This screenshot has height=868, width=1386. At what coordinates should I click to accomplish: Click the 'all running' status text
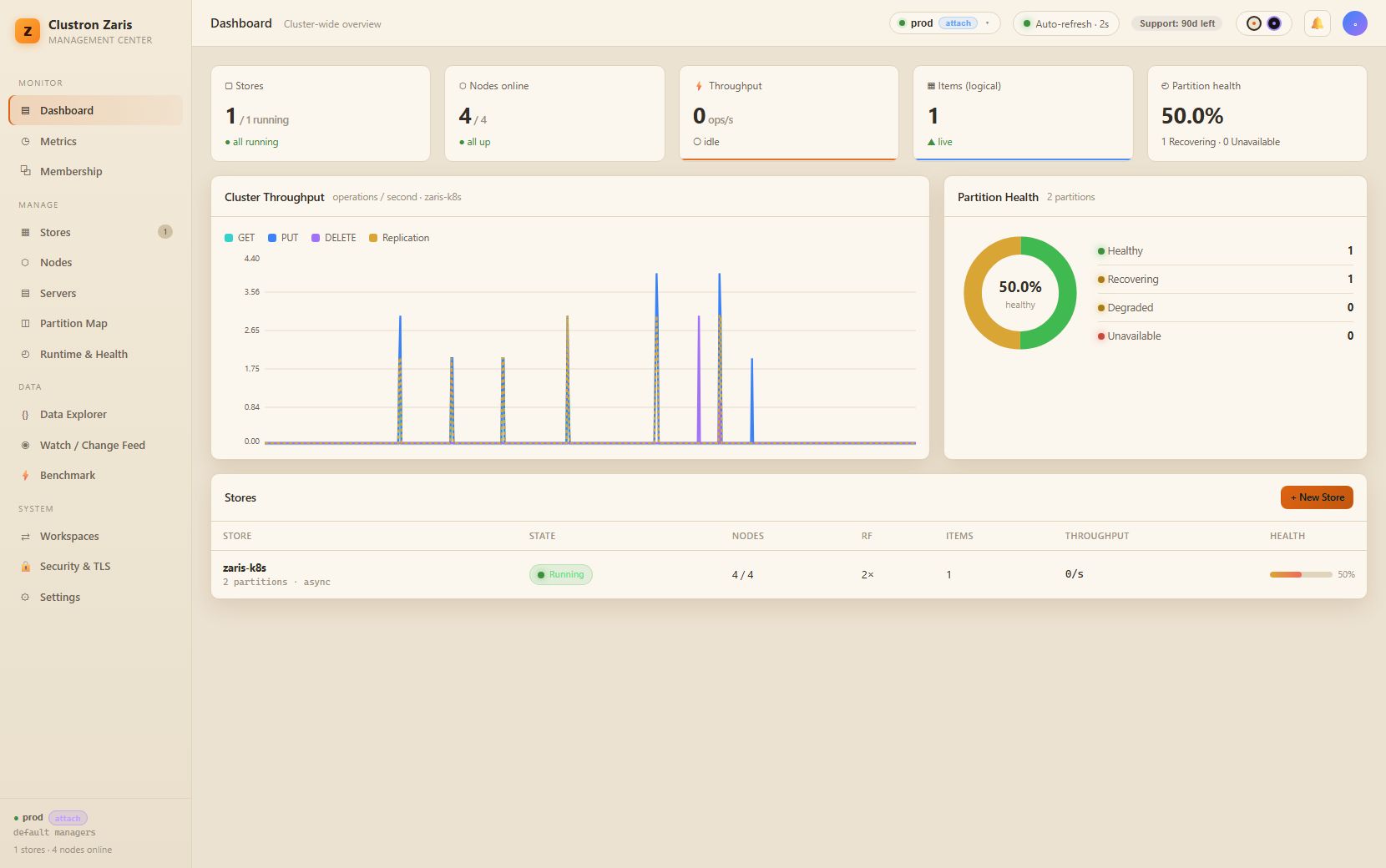point(255,142)
